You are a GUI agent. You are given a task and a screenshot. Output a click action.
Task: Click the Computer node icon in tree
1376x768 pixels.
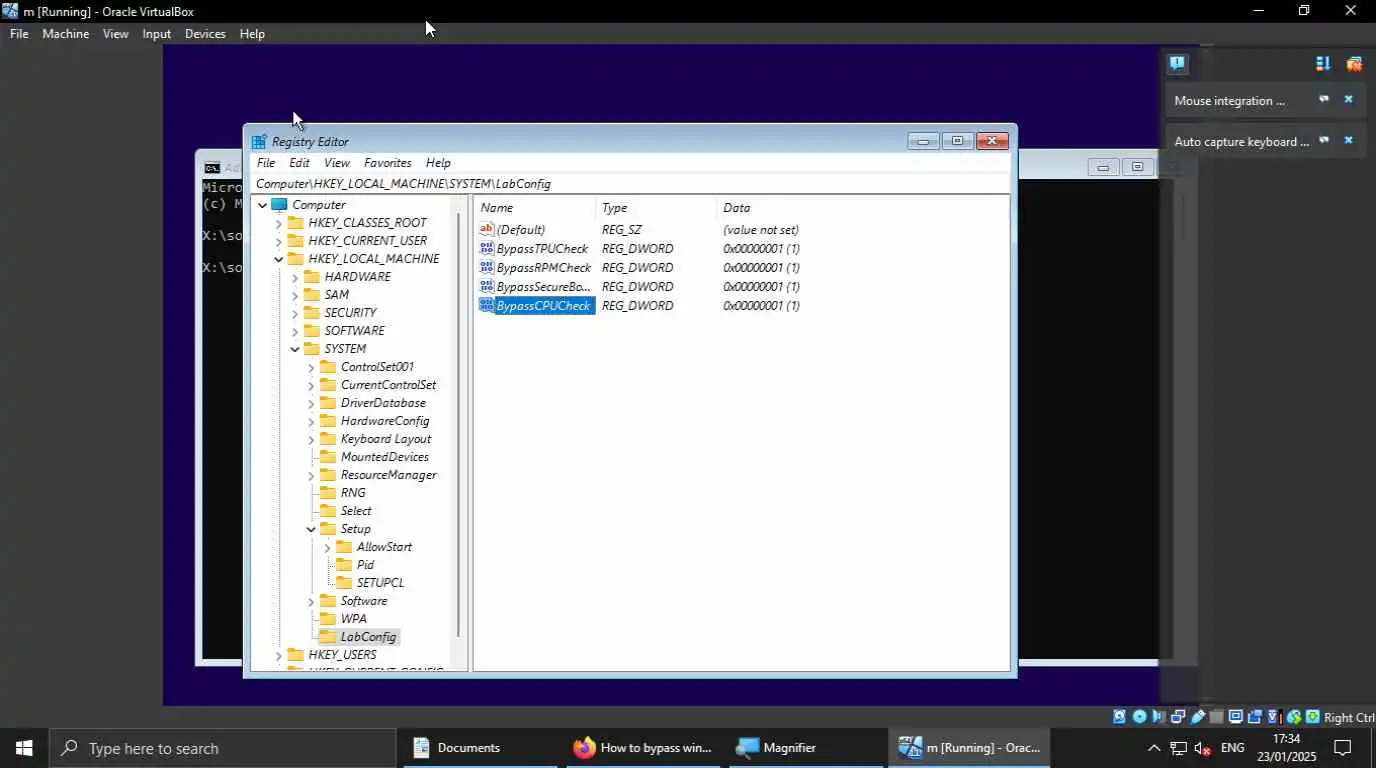(279, 204)
